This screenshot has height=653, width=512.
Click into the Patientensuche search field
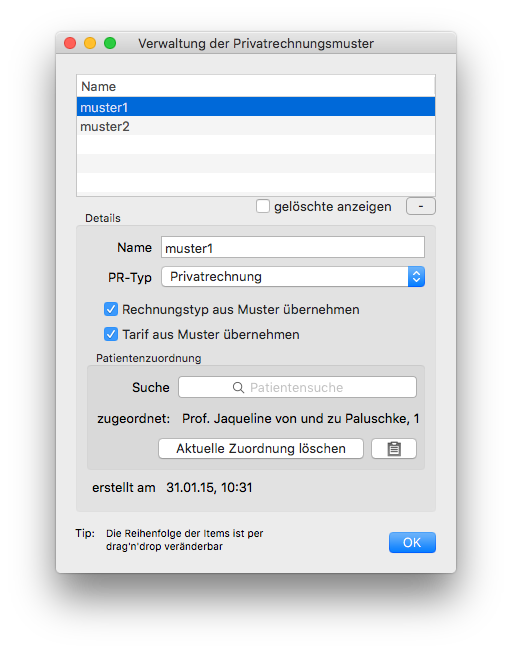[297, 387]
